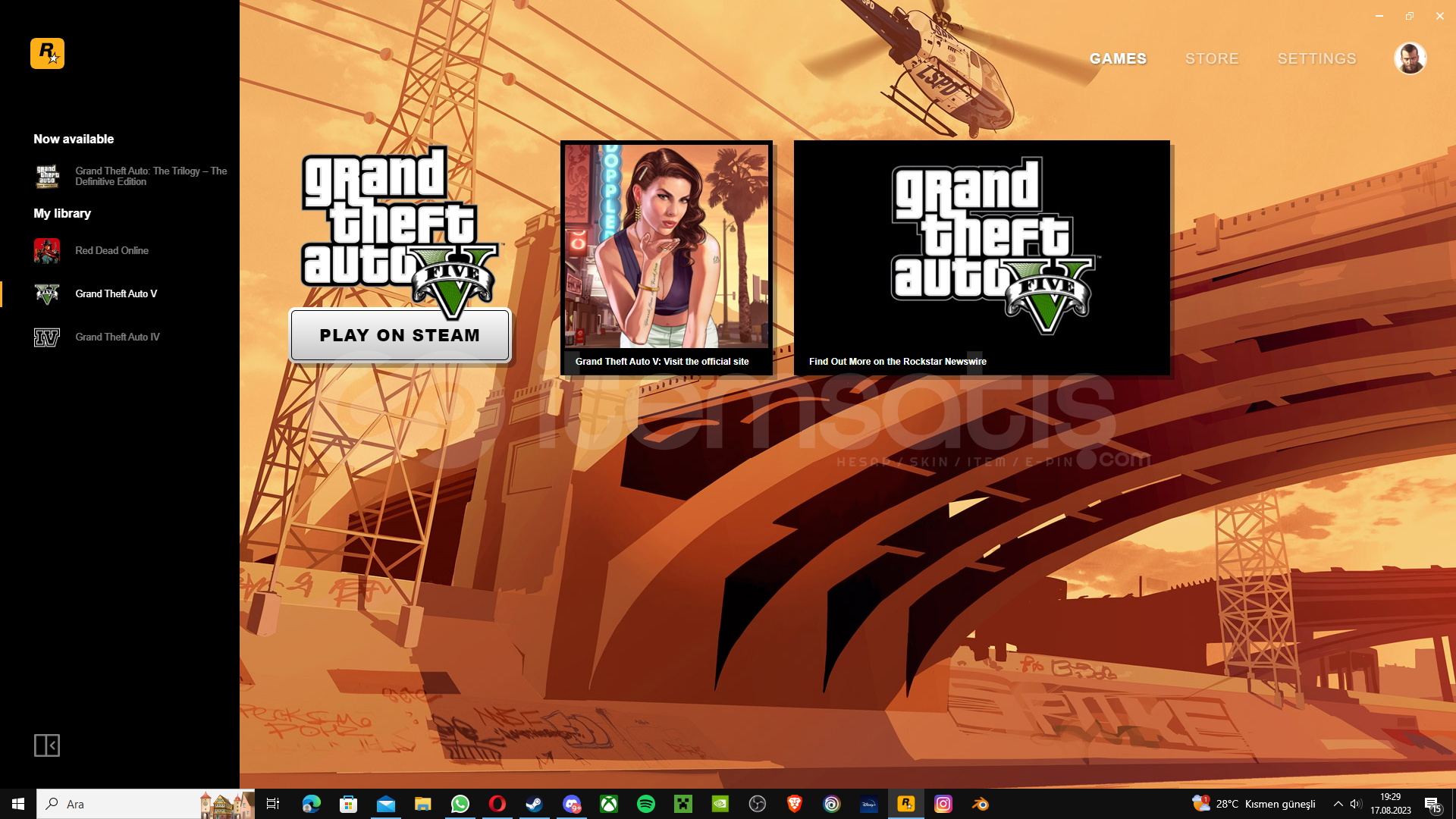Open Disney+ from taskbar
The image size is (1456, 819).
pyautogui.click(x=868, y=804)
